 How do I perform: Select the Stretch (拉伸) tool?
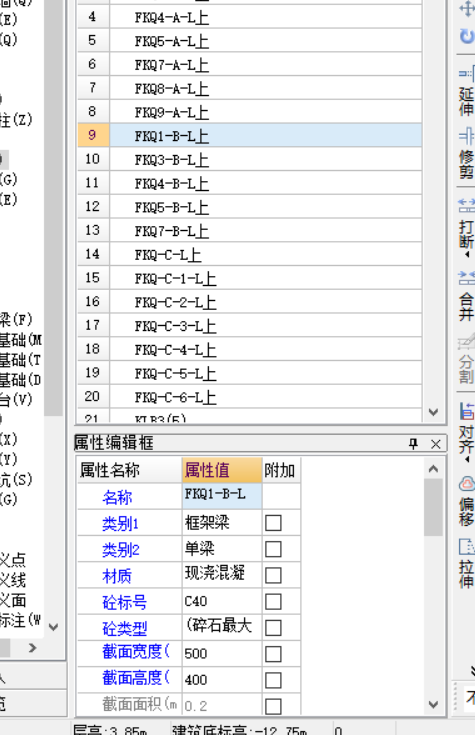[x=466, y=563]
